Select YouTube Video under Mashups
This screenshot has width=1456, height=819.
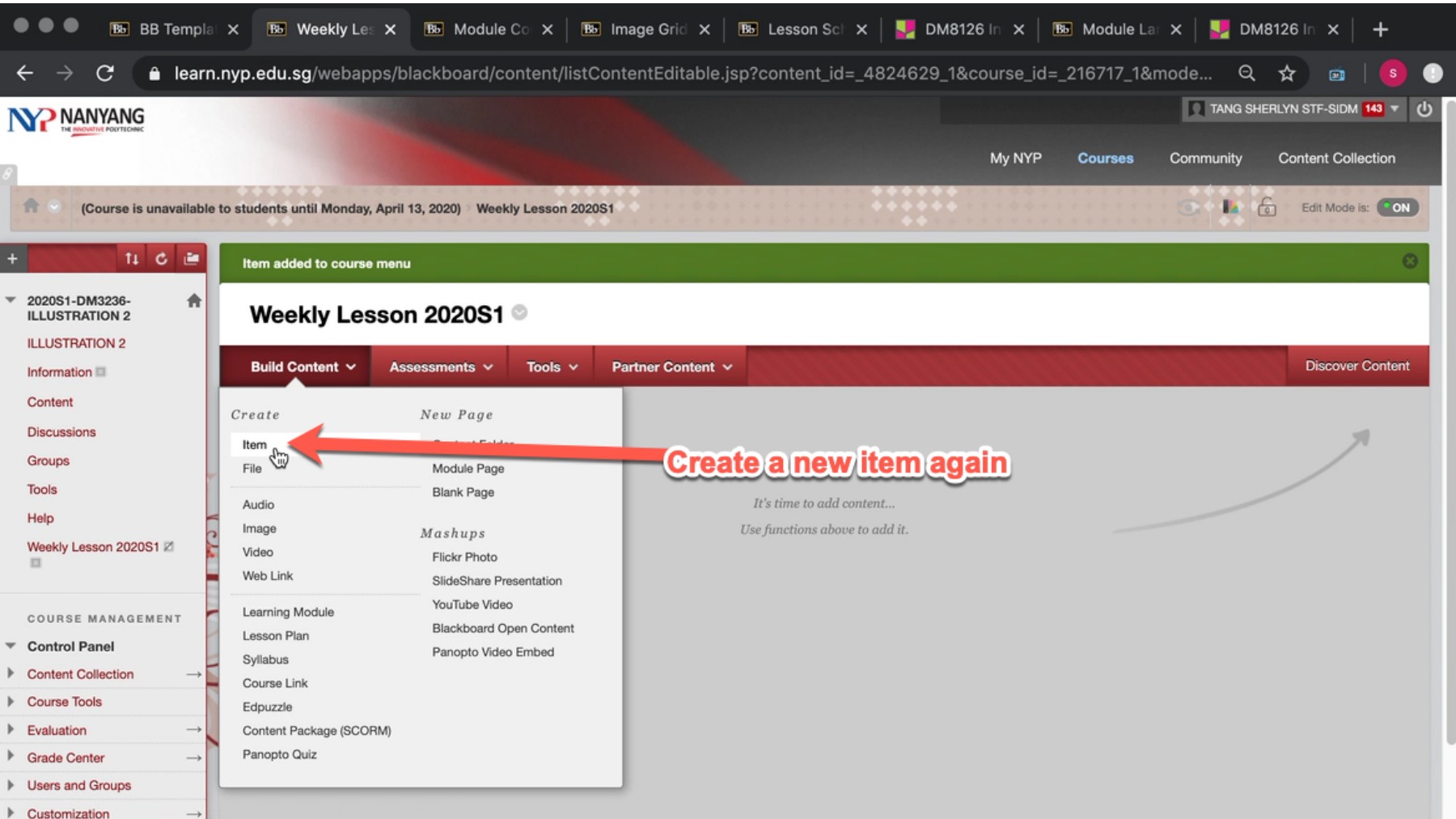(x=472, y=604)
